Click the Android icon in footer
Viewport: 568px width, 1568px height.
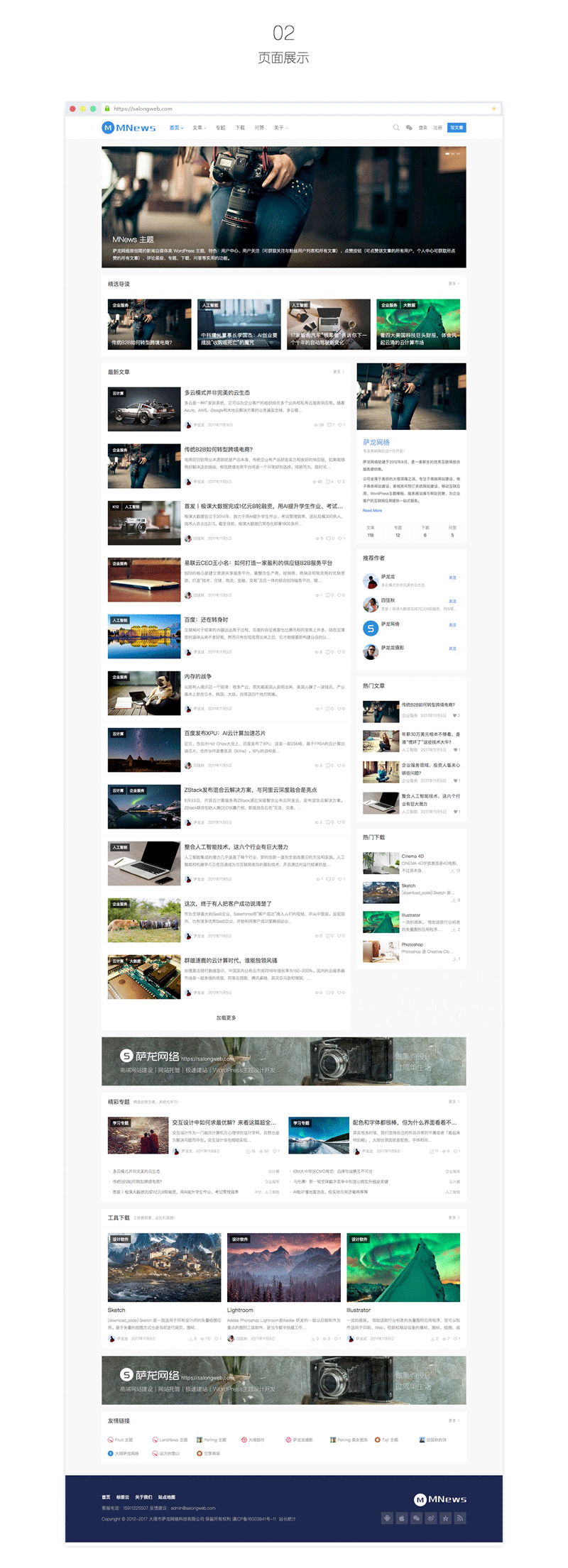pyautogui.click(x=387, y=1518)
